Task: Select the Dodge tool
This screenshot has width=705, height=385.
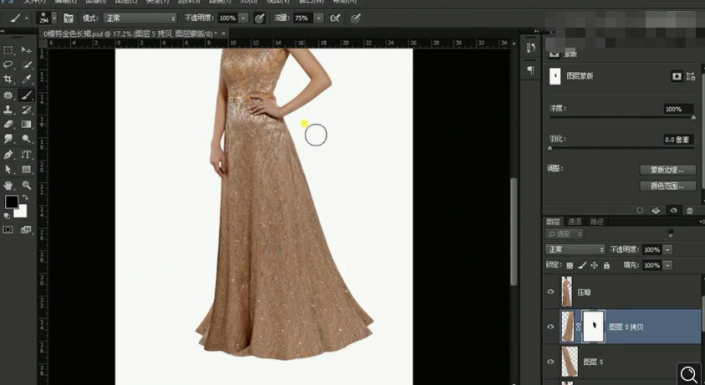Action: (x=27, y=139)
